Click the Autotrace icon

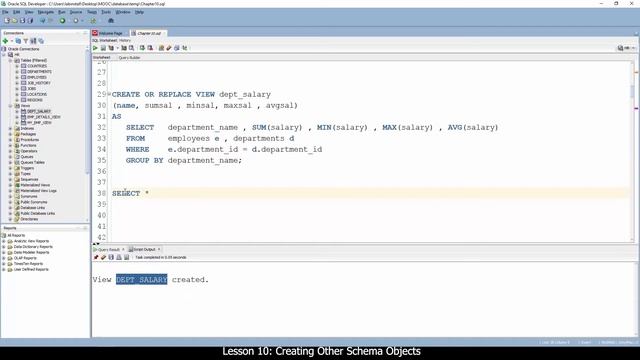pos(124,48)
